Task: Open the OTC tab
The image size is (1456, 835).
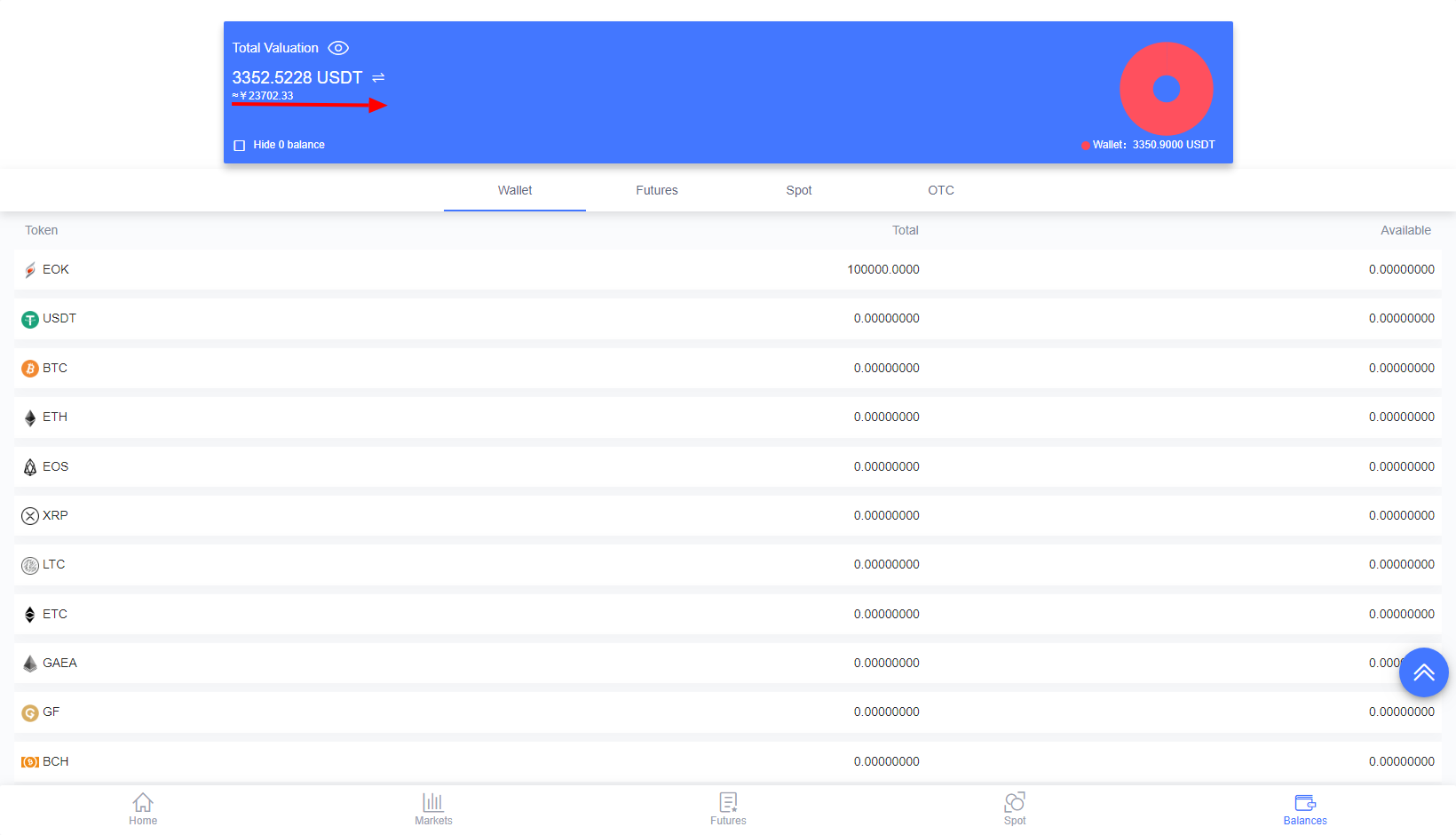Action: (941, 190)
